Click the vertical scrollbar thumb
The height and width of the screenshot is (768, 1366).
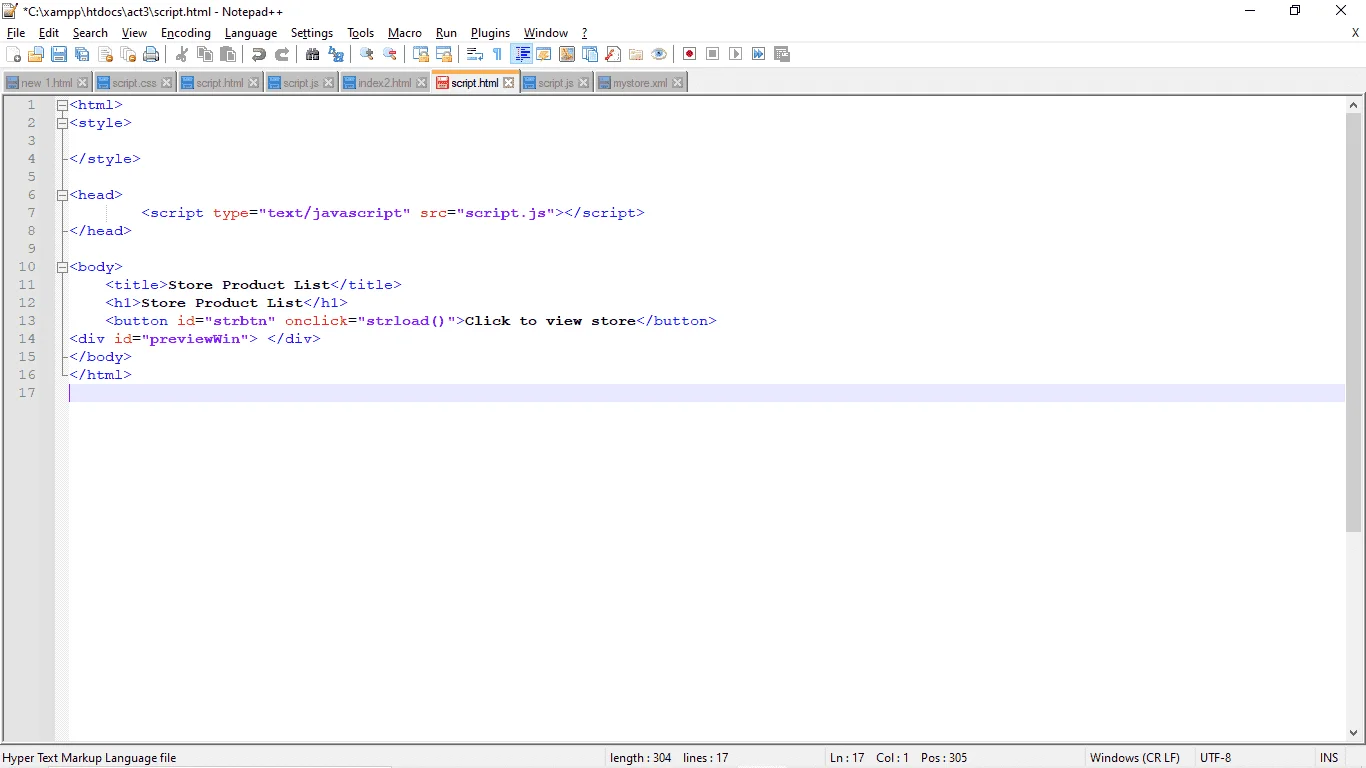click(1355, 322)
